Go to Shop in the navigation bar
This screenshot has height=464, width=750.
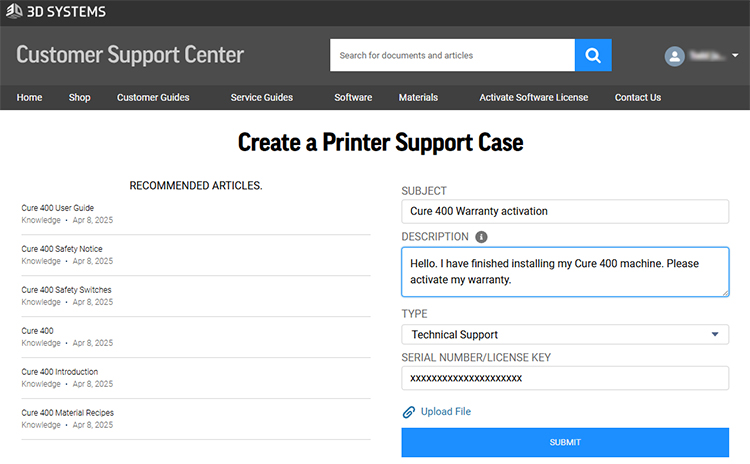(x=79, y=98)
